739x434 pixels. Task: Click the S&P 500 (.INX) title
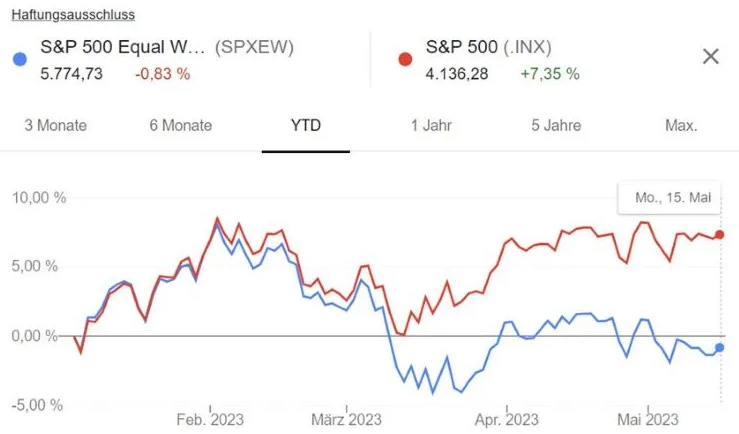pos(488,46)
